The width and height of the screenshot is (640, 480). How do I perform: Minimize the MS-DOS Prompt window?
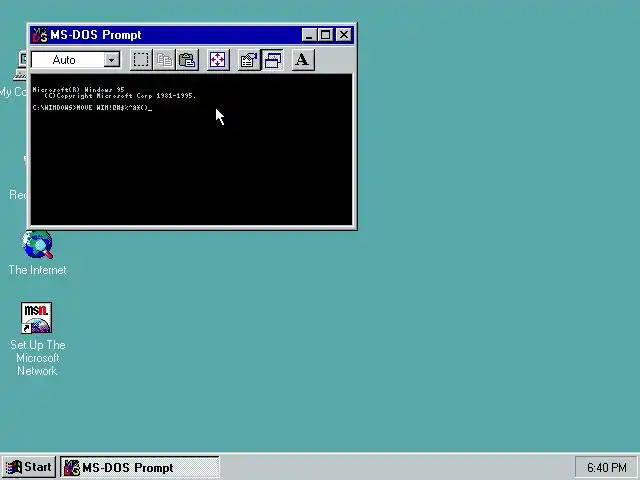coord(309,35)
